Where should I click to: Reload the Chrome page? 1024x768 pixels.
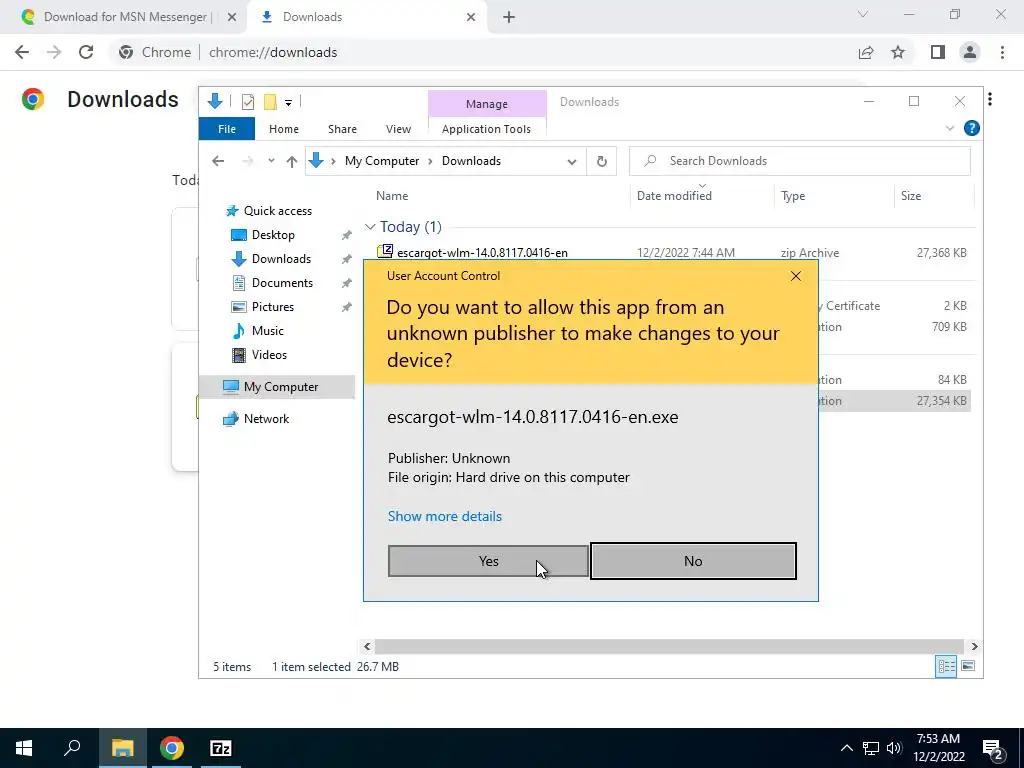tap(86, 52)
